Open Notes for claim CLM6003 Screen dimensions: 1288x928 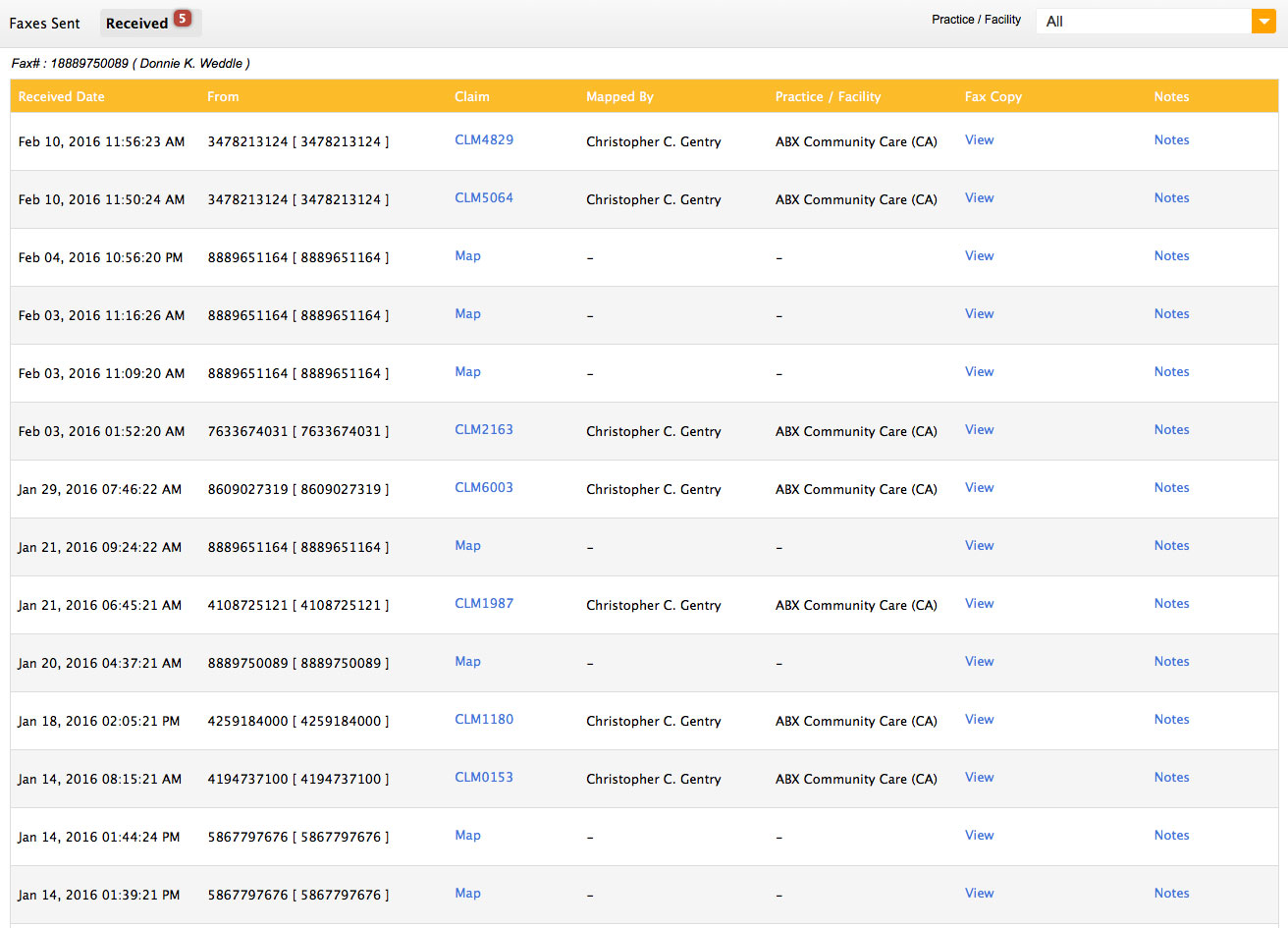pos(1171,488)
